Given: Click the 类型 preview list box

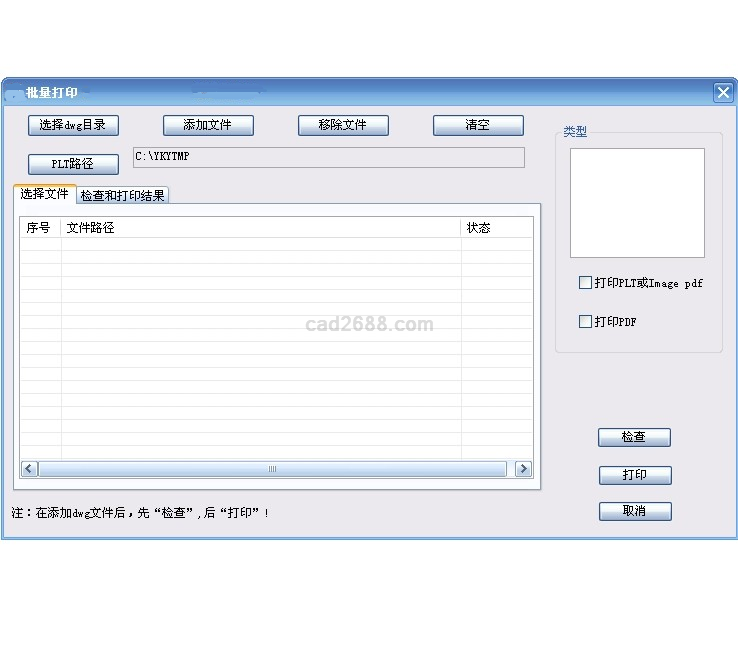Looking at the screenshot, I should click(x=637, y=203).
